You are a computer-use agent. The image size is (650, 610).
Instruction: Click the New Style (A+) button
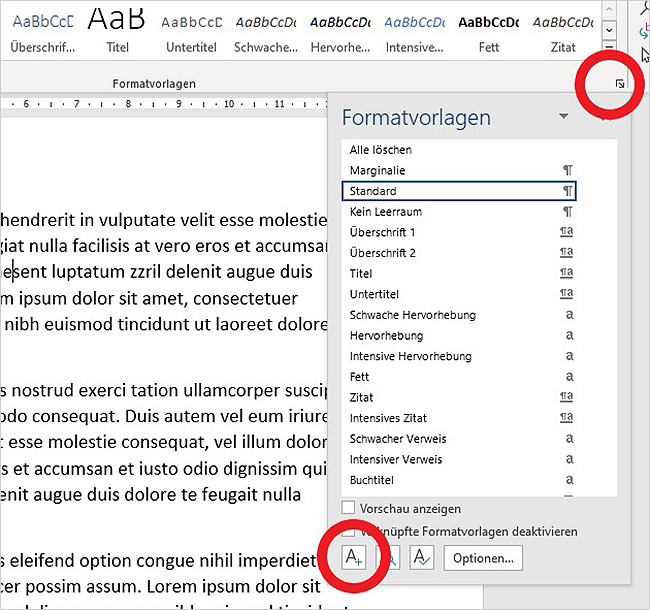click(x=354, y=558)
